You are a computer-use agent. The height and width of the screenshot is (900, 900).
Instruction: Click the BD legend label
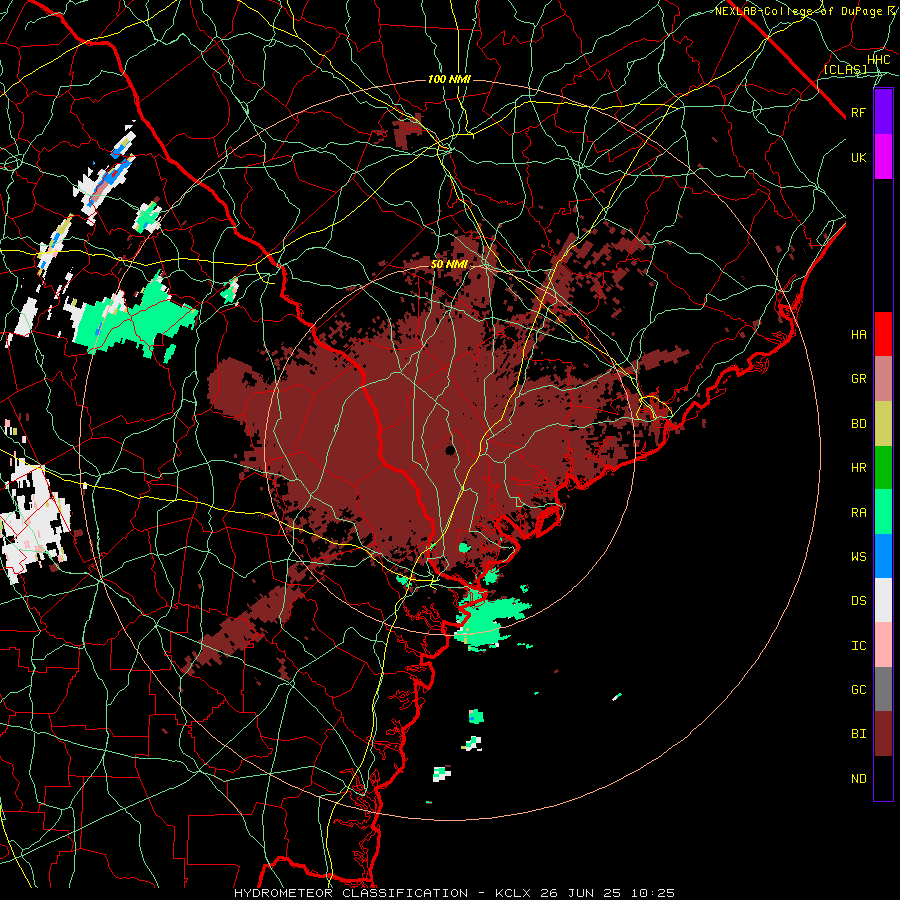pyautogui.click(x=858, y=424)
